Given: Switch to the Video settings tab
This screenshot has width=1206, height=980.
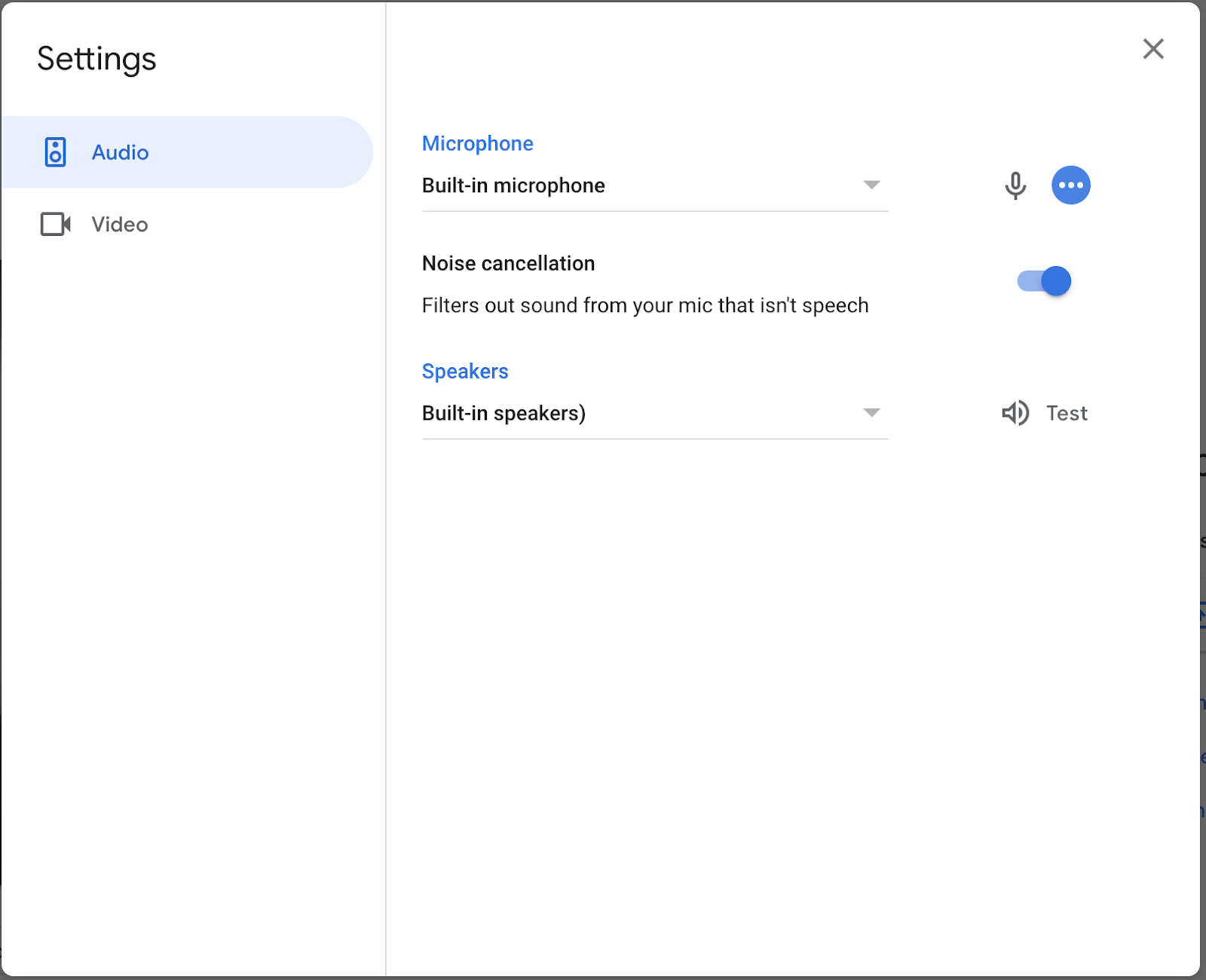Looking at the screenshot, I should click(119, 224).
